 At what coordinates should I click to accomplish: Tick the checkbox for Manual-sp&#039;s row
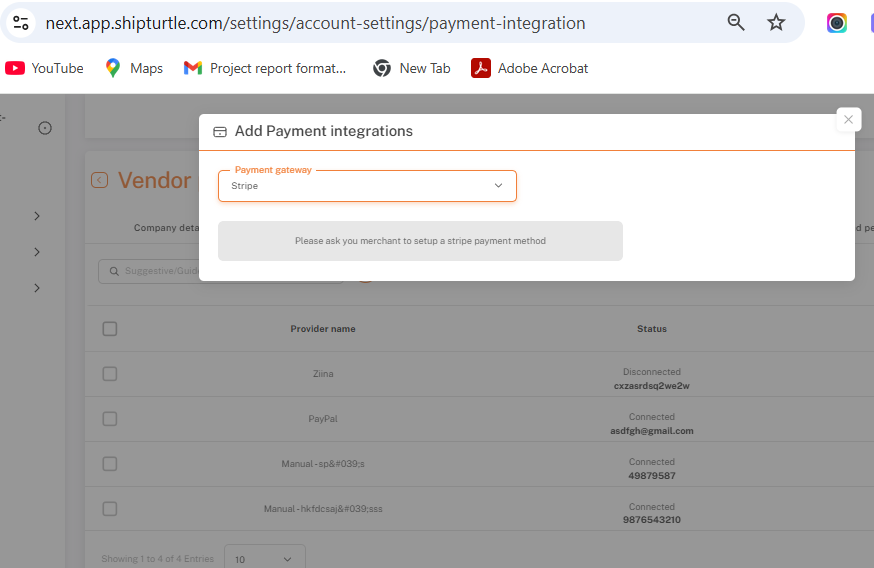[110, 464]
